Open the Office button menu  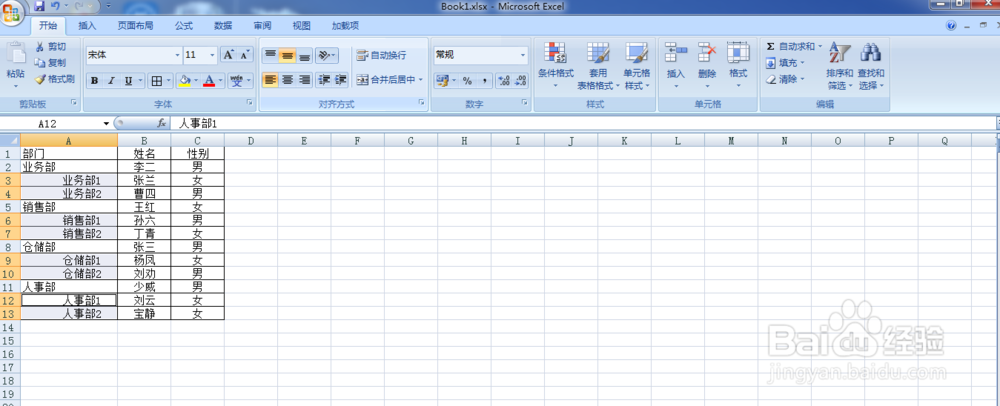13,12
